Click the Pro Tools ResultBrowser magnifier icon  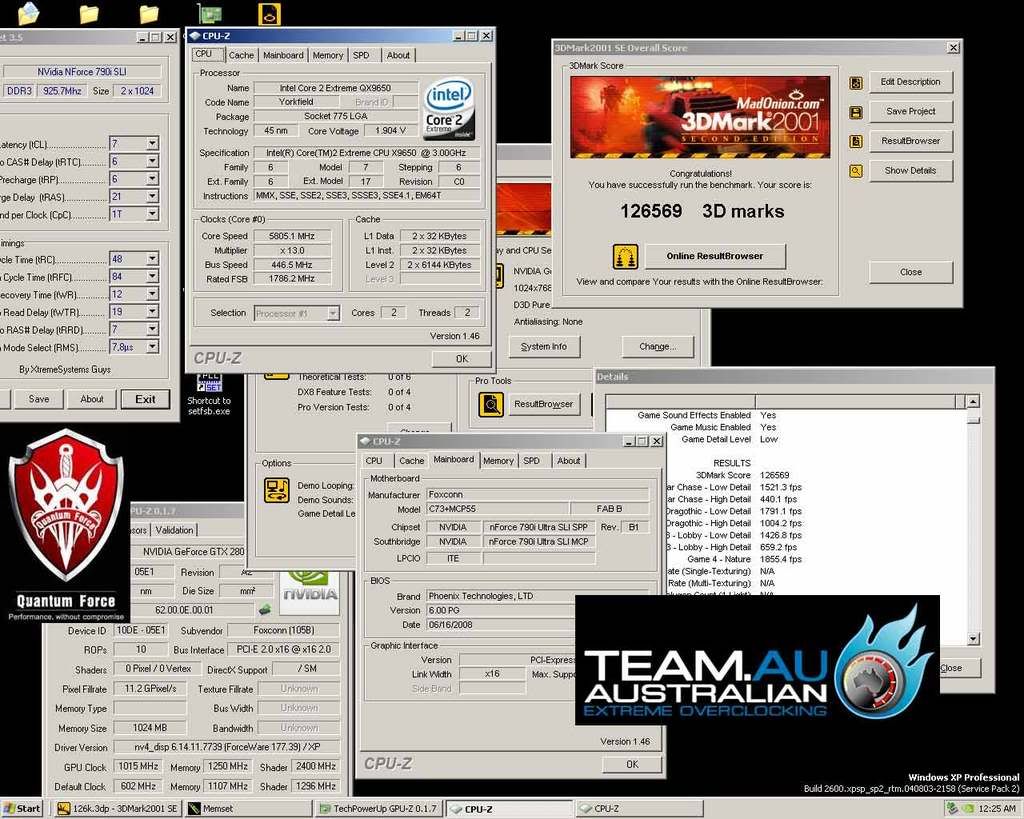click(x=490, y=404)
